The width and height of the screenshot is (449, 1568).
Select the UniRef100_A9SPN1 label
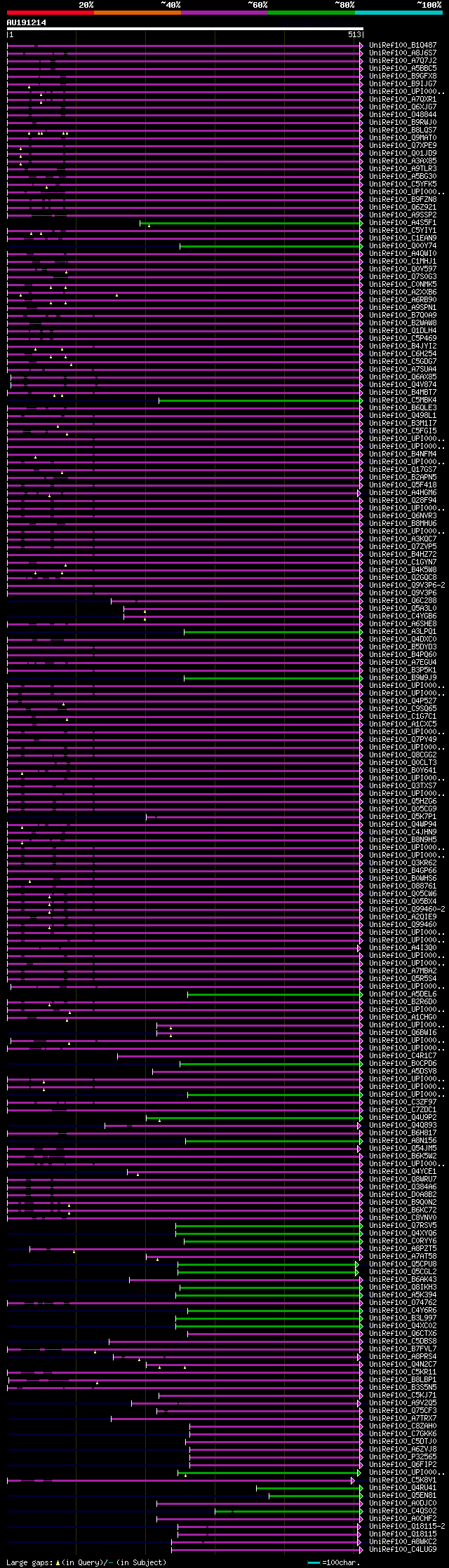pos(403,307)
